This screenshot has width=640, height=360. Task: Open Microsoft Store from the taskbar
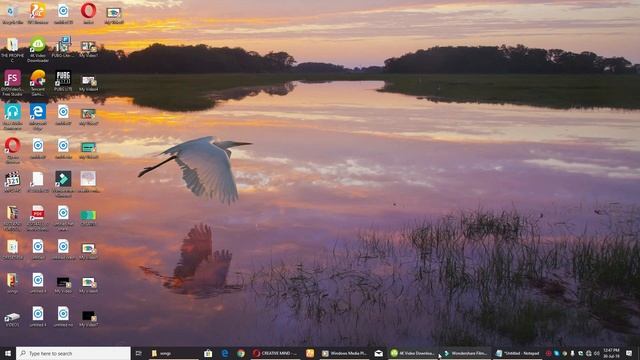click(x=208, y=353)
